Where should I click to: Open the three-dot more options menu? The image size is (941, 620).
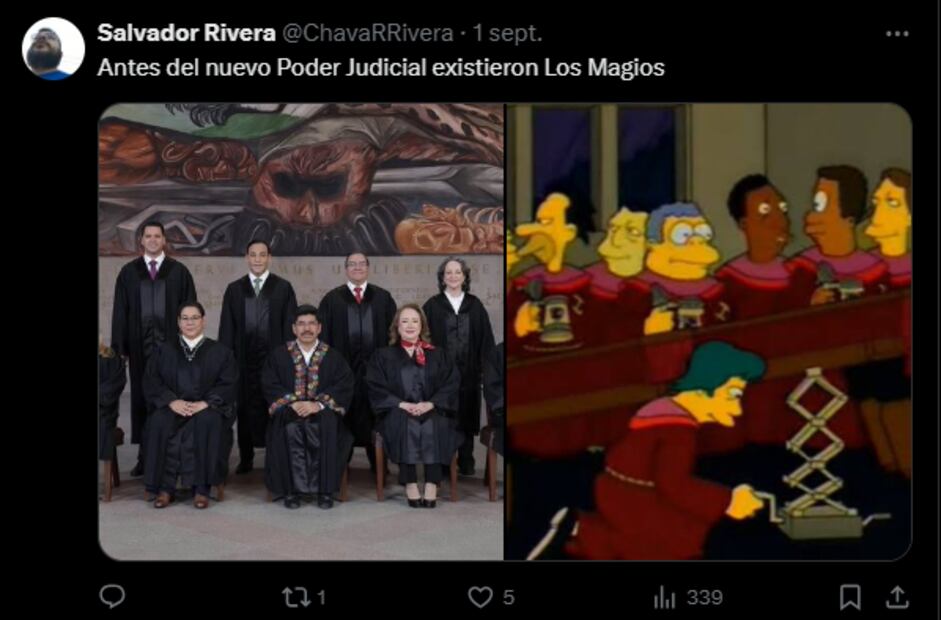tap(897, 34)
